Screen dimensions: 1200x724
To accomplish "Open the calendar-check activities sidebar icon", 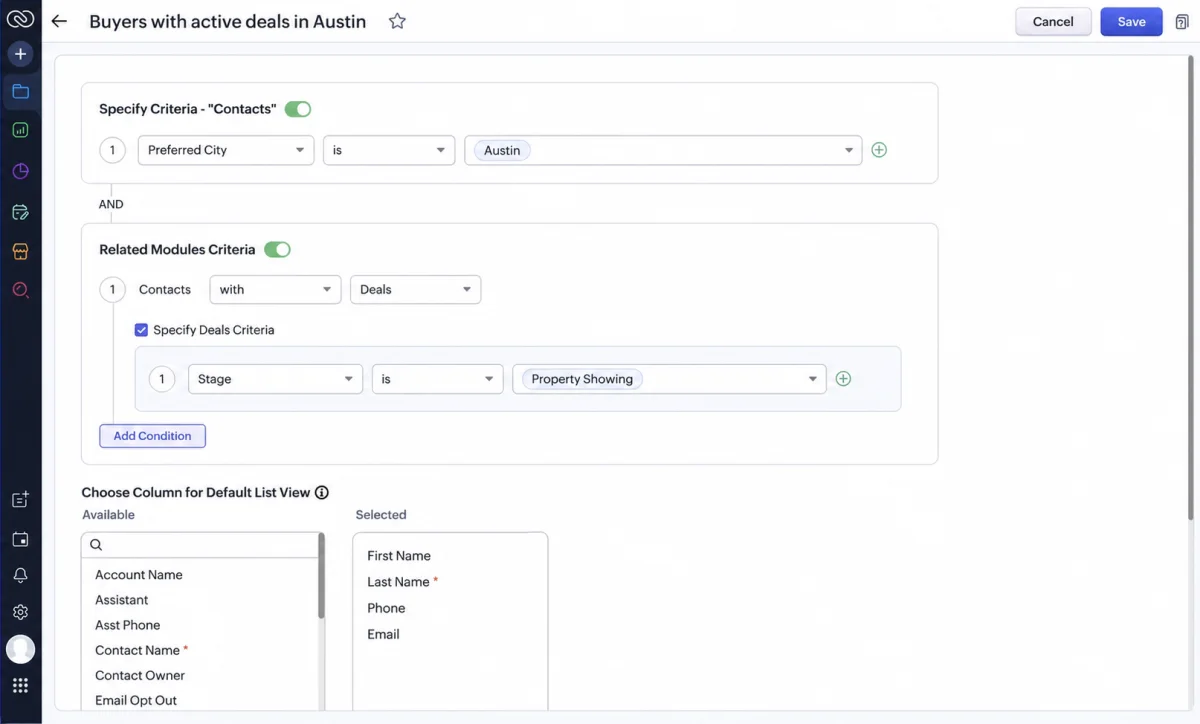I will tap(20, 212).
